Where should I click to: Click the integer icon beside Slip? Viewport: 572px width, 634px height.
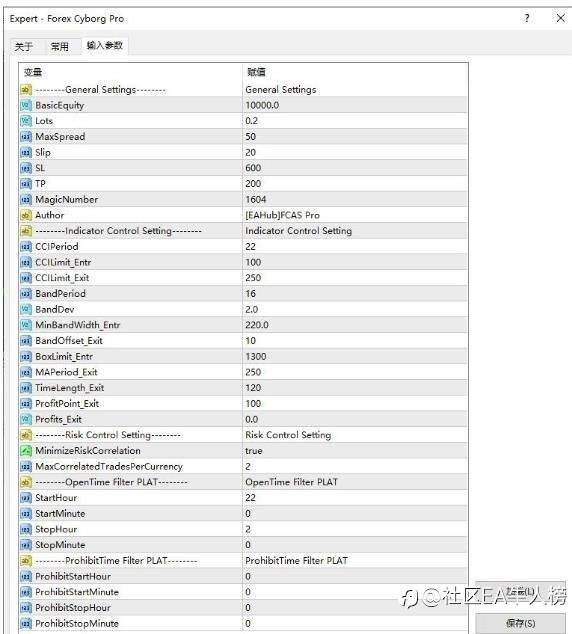(26, 152)
